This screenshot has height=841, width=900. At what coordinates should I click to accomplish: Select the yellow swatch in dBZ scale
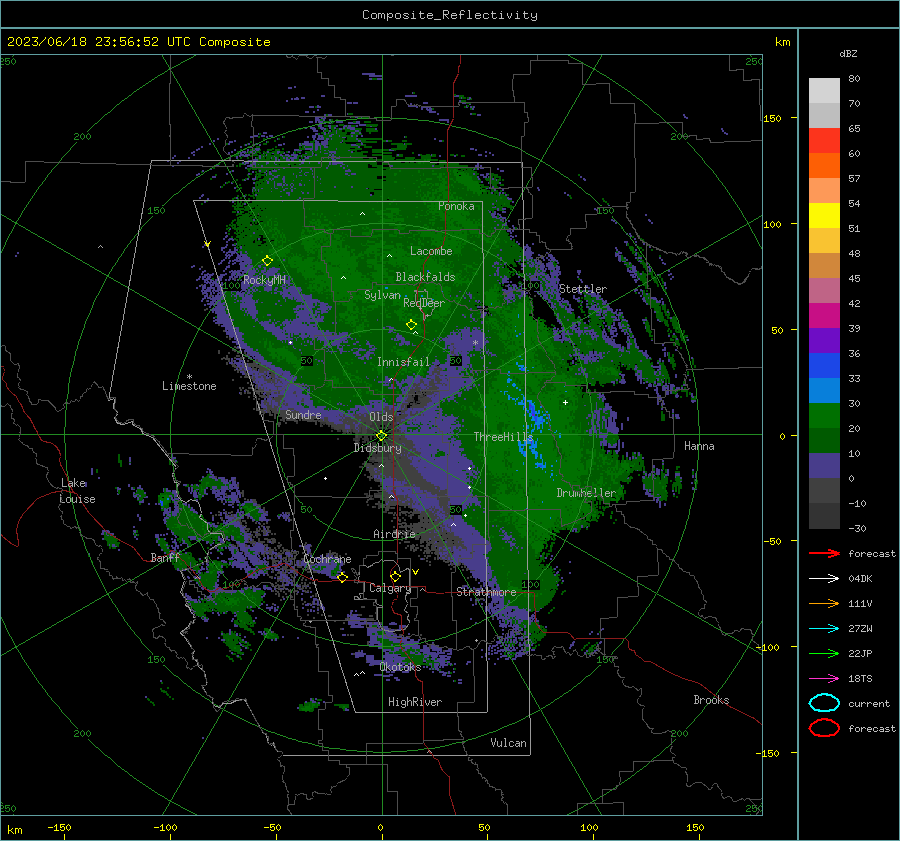coord(824,215)
